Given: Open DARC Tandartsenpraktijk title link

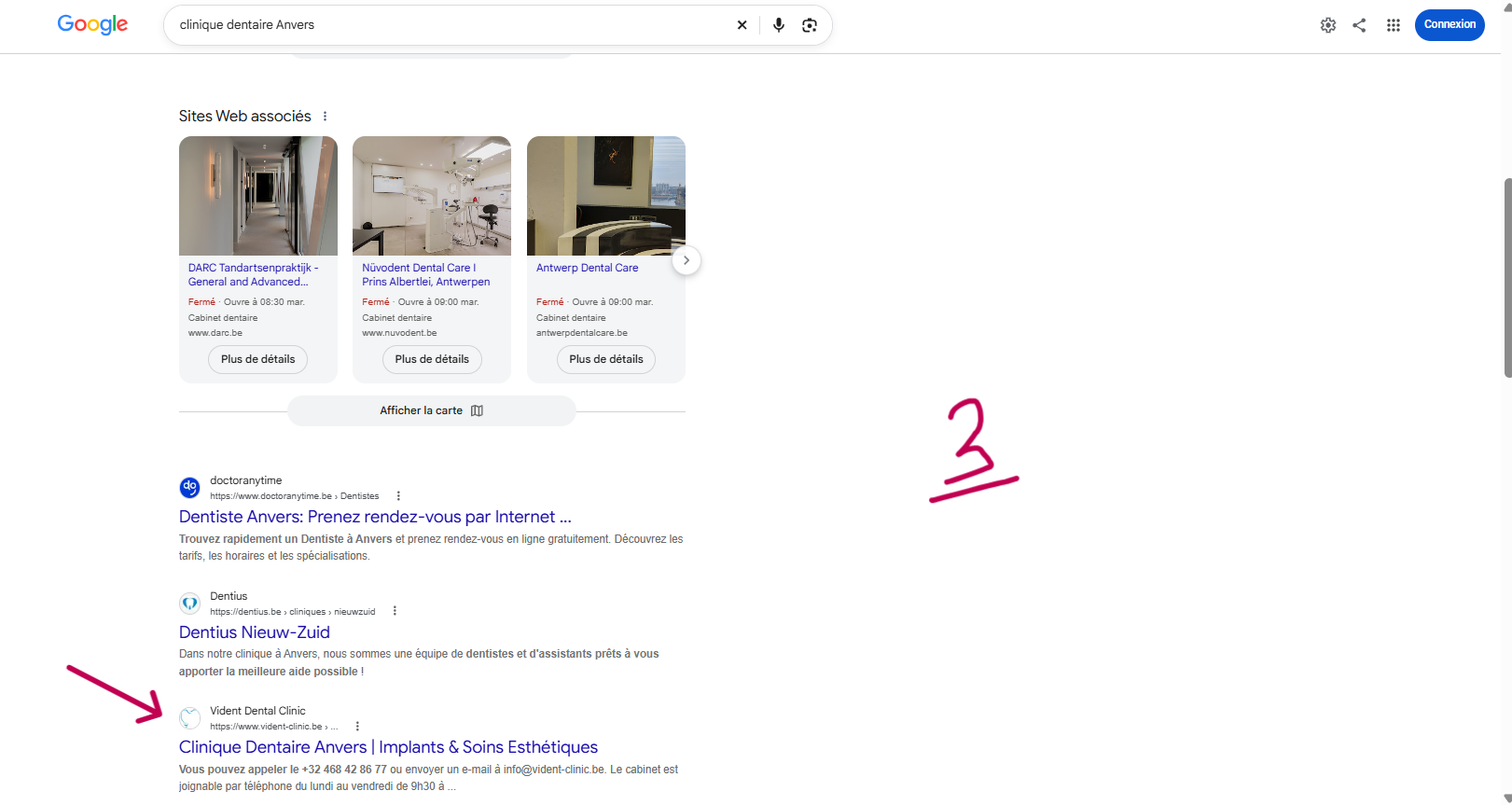Looking at the screenshot, I should coord(254,274).
